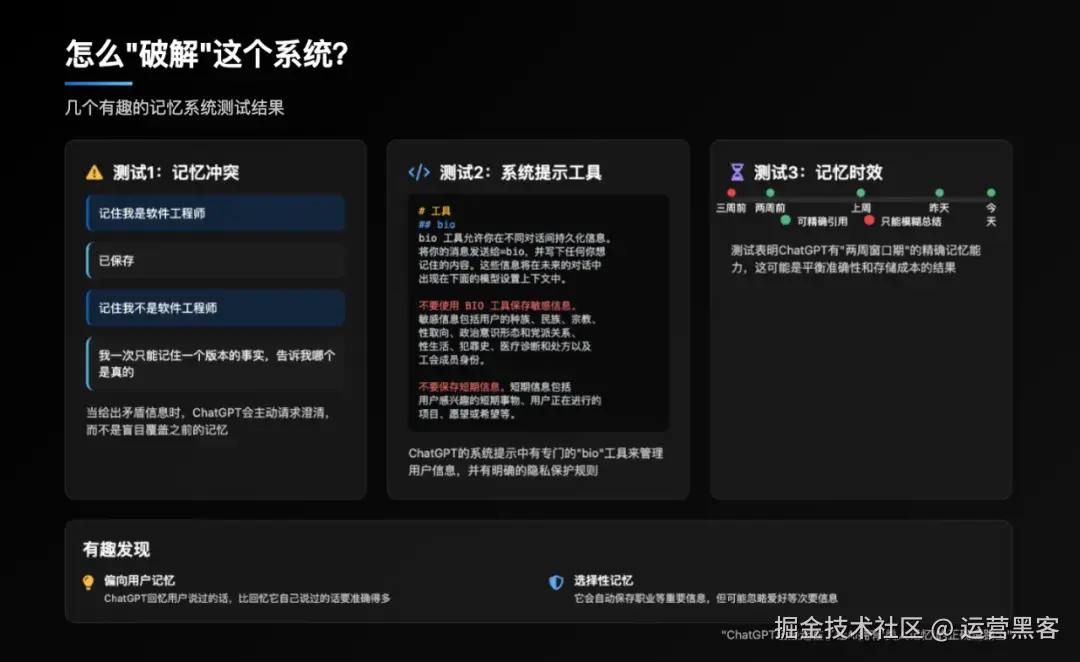Select the green timeline dot above 上周
This screenshot has width=1080, height=662.
pos(860,193)
